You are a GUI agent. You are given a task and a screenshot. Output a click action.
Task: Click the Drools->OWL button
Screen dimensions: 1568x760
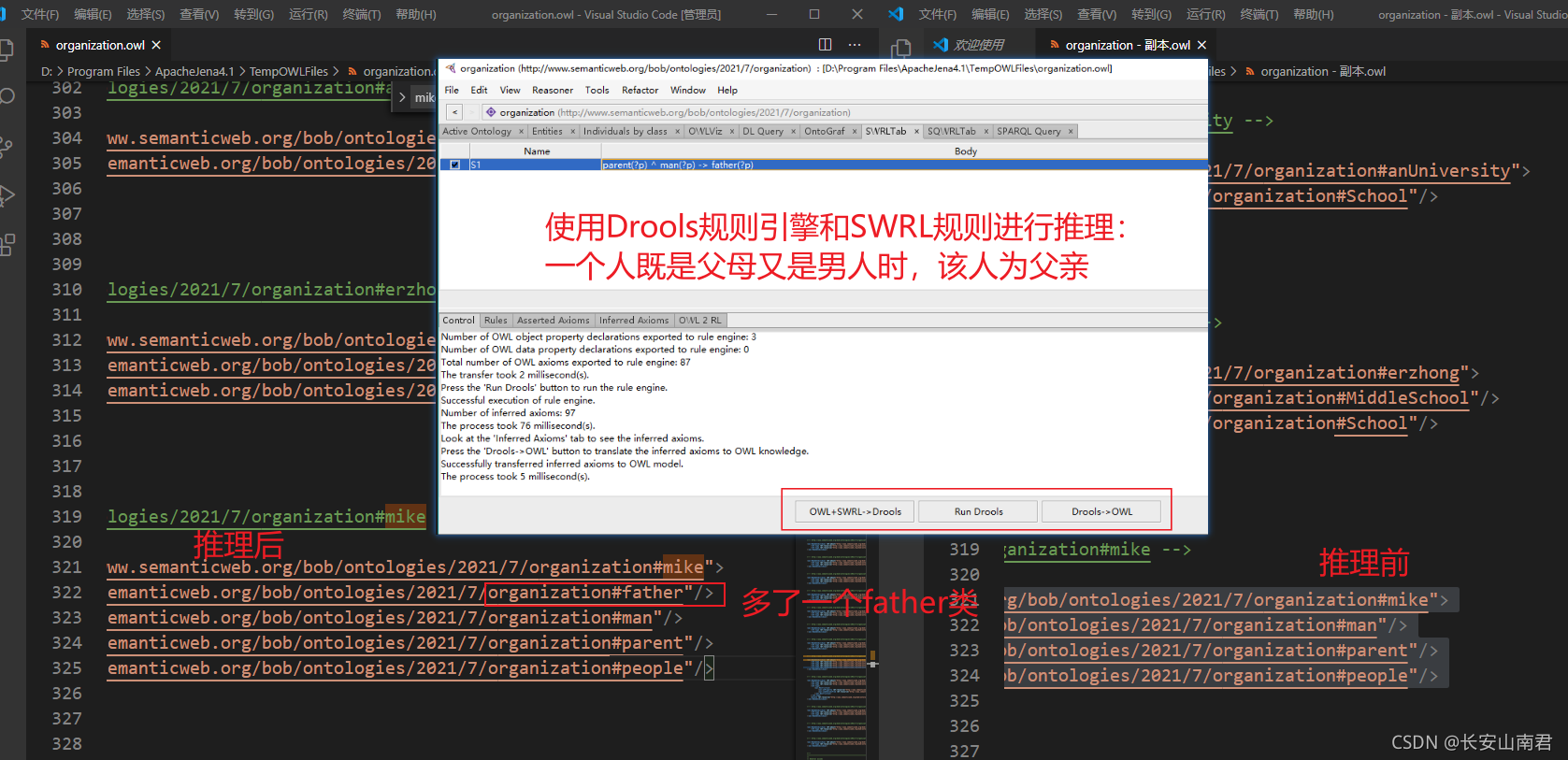tap(1101, 511)
